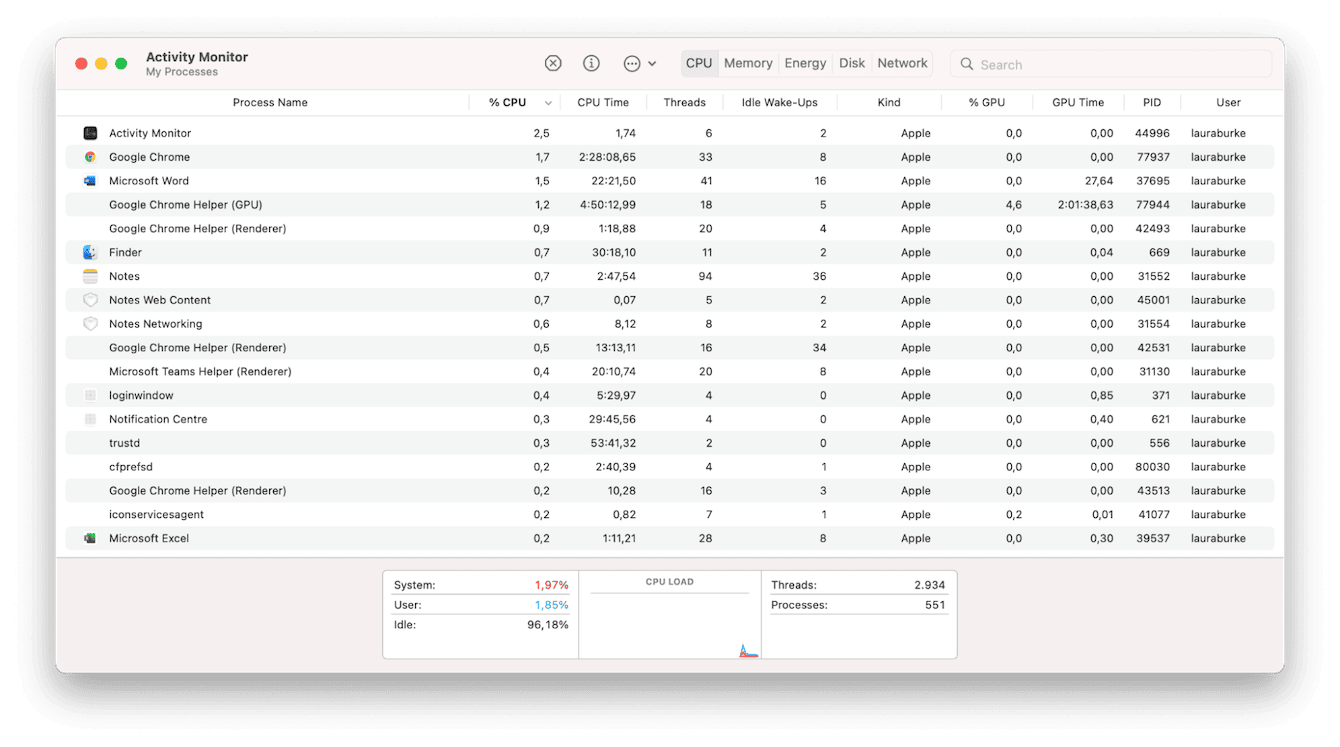Click the Finder icon in process list

90,252
